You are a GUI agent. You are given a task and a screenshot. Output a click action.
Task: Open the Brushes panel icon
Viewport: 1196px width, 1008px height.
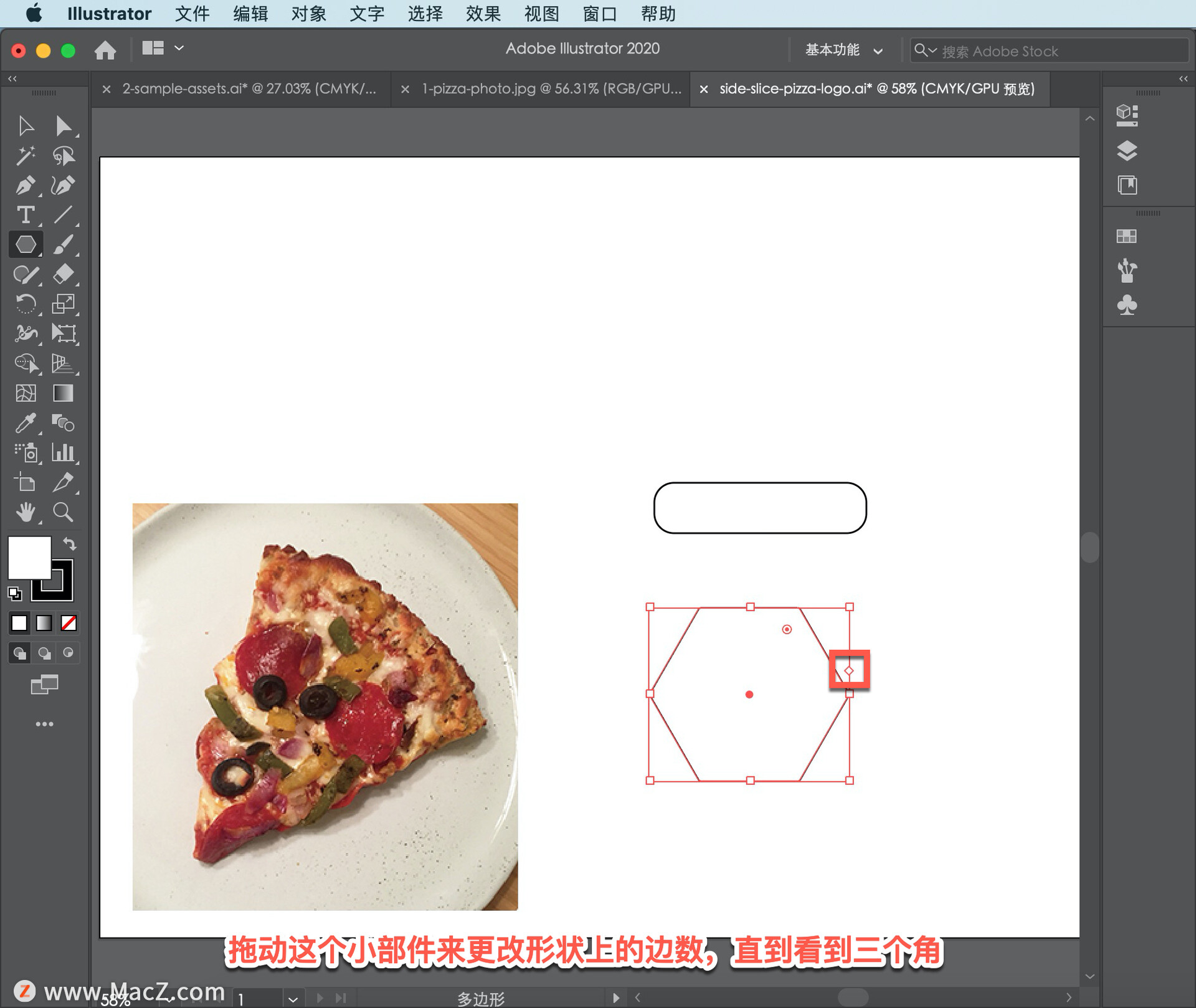pyautogui.click(x=1127, y=270)
